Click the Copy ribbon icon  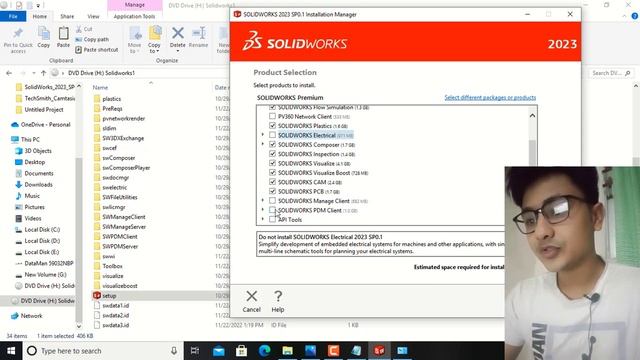pyautogui.click(x=44, y=33)
